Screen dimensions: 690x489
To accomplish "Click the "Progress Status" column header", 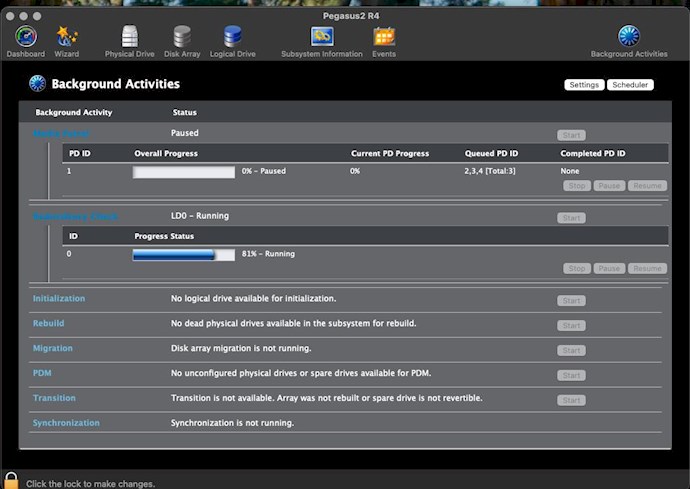I will (164, 236).
